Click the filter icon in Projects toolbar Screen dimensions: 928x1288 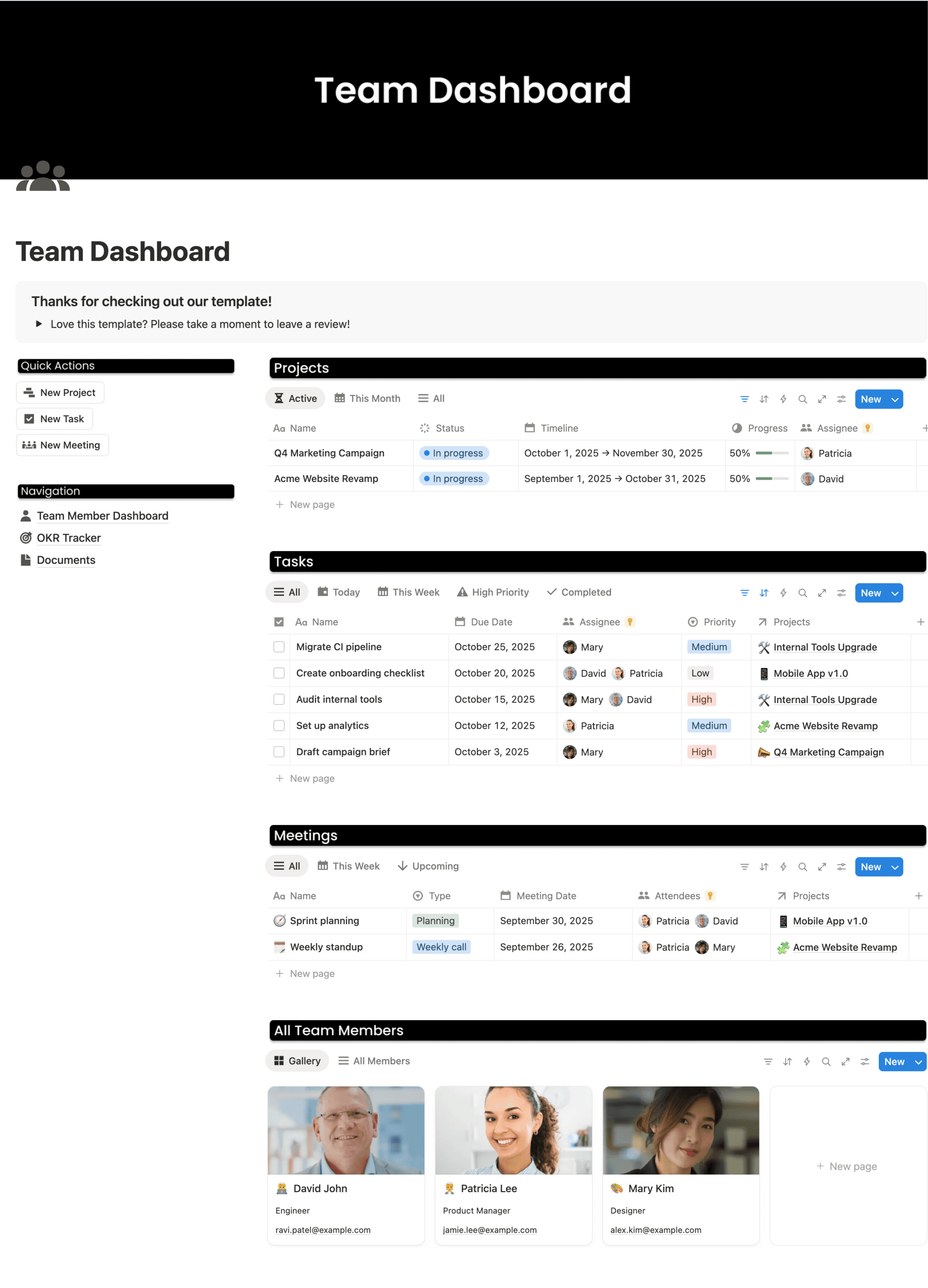point(744,399)
